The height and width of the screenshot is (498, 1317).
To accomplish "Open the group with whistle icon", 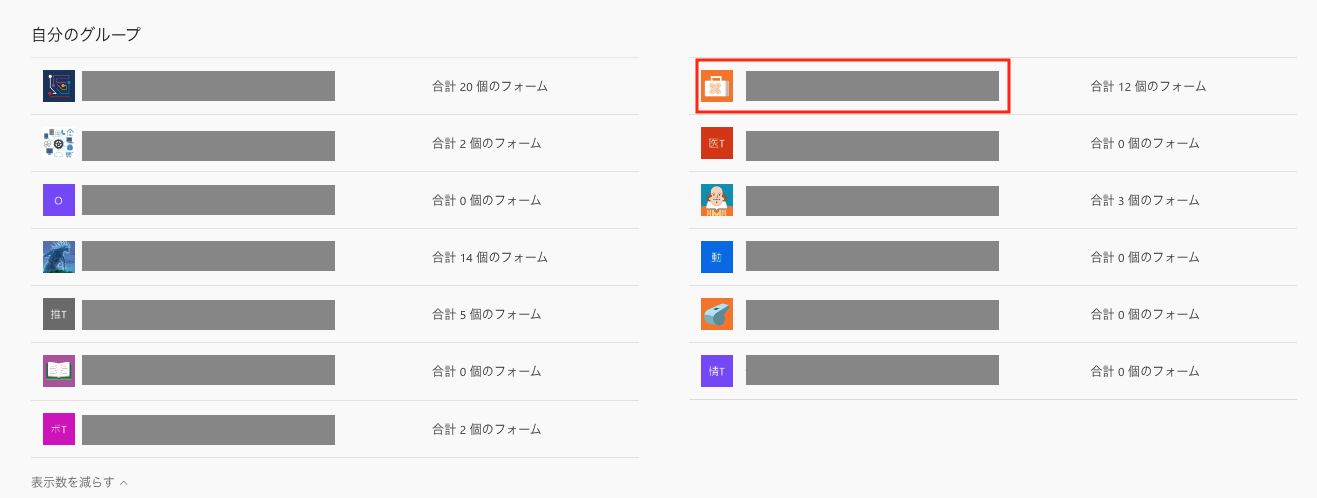I will point(717,314).
